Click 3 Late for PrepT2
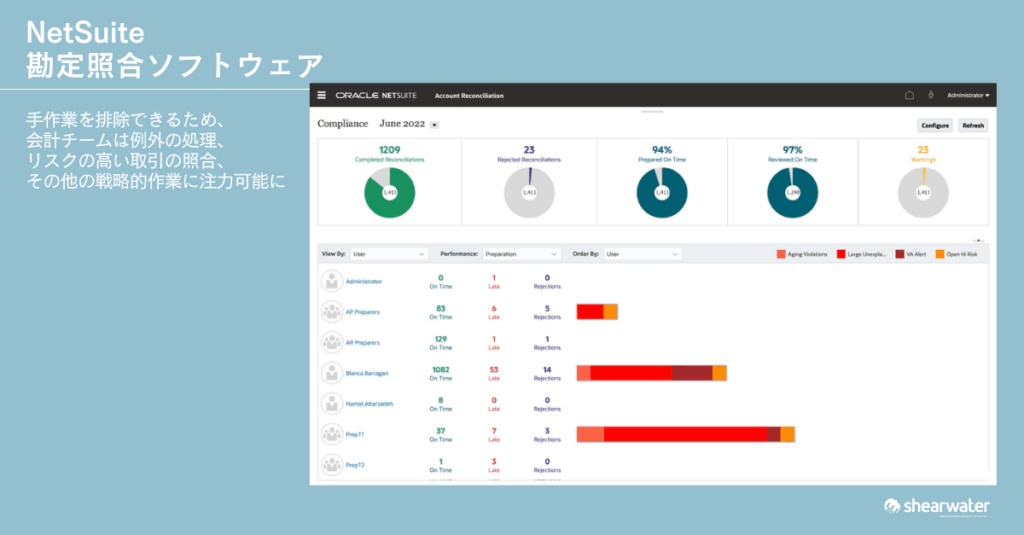The image size is (1024, 535). [x=494, y=465]
